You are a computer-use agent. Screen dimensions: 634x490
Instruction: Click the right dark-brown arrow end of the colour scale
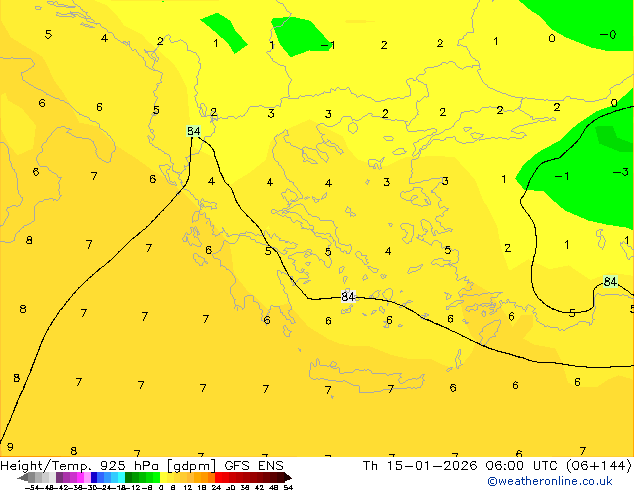coord(288,477)
